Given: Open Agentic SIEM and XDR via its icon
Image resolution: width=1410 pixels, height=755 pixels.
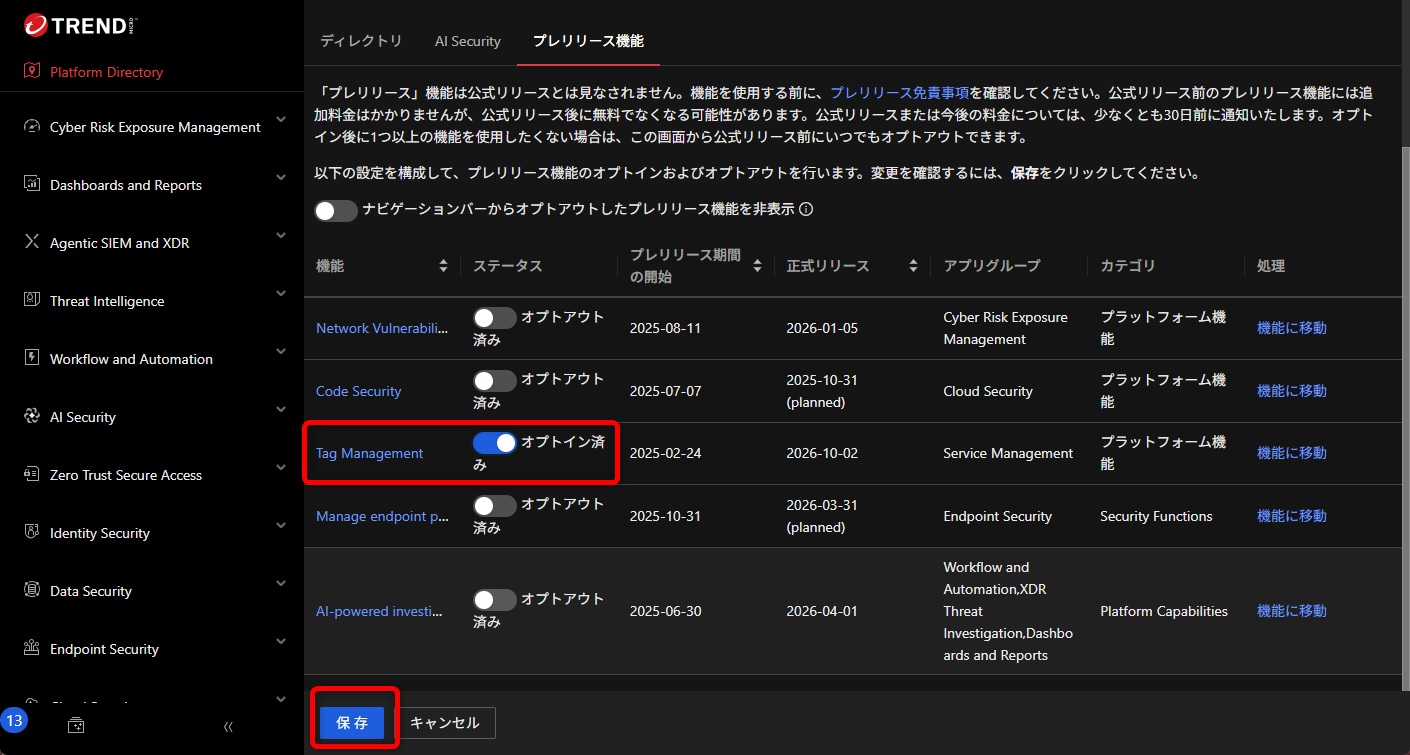Looking at the screenshot, I should pos(29,243).
